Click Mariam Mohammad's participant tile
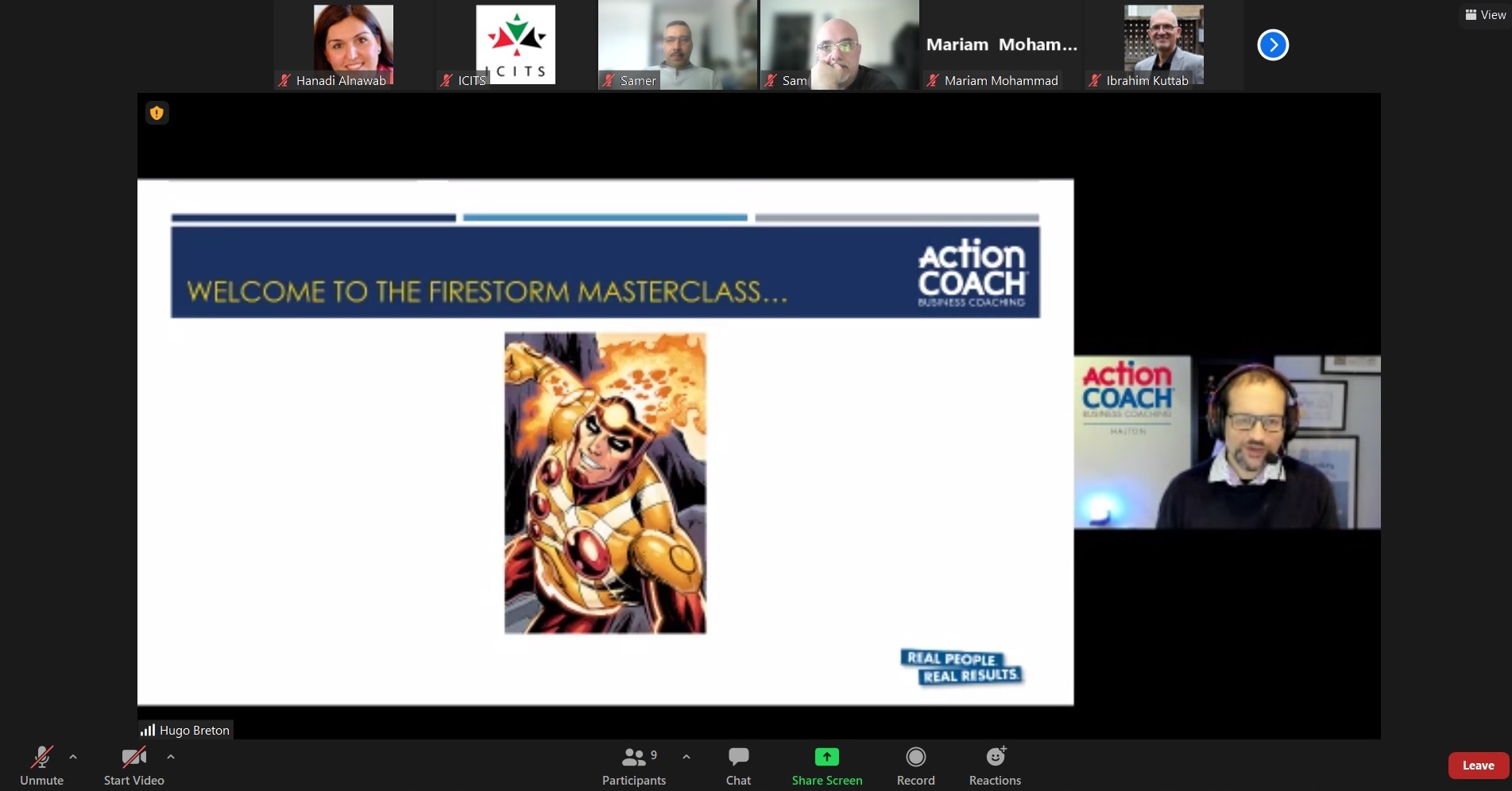This screenshot has height=791, width=1512. click(x=1002, y=44)
